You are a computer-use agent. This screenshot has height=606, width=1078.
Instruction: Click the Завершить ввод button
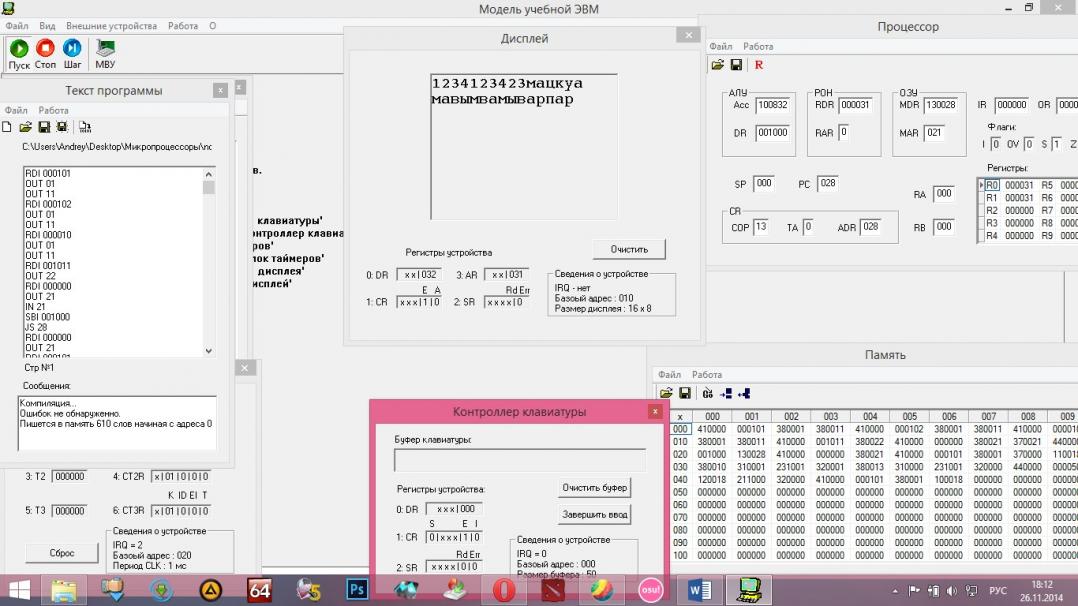pos(594,515)
